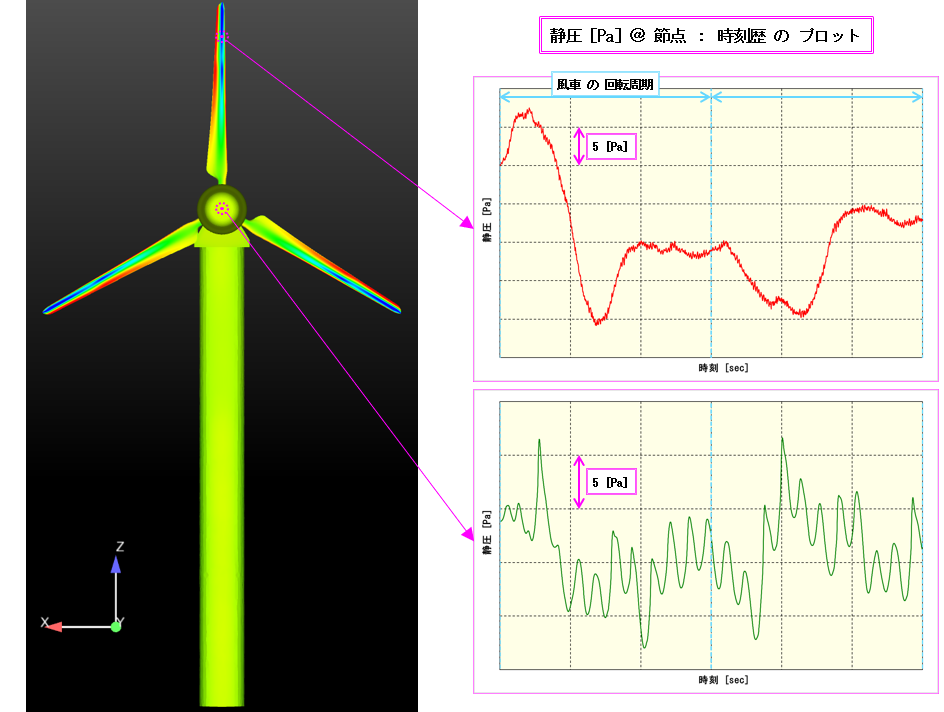The height and width of the screenshot is (712, 944).
Task: Click the magenta arrowhead pointing at the upper plot
Action: 466,221
